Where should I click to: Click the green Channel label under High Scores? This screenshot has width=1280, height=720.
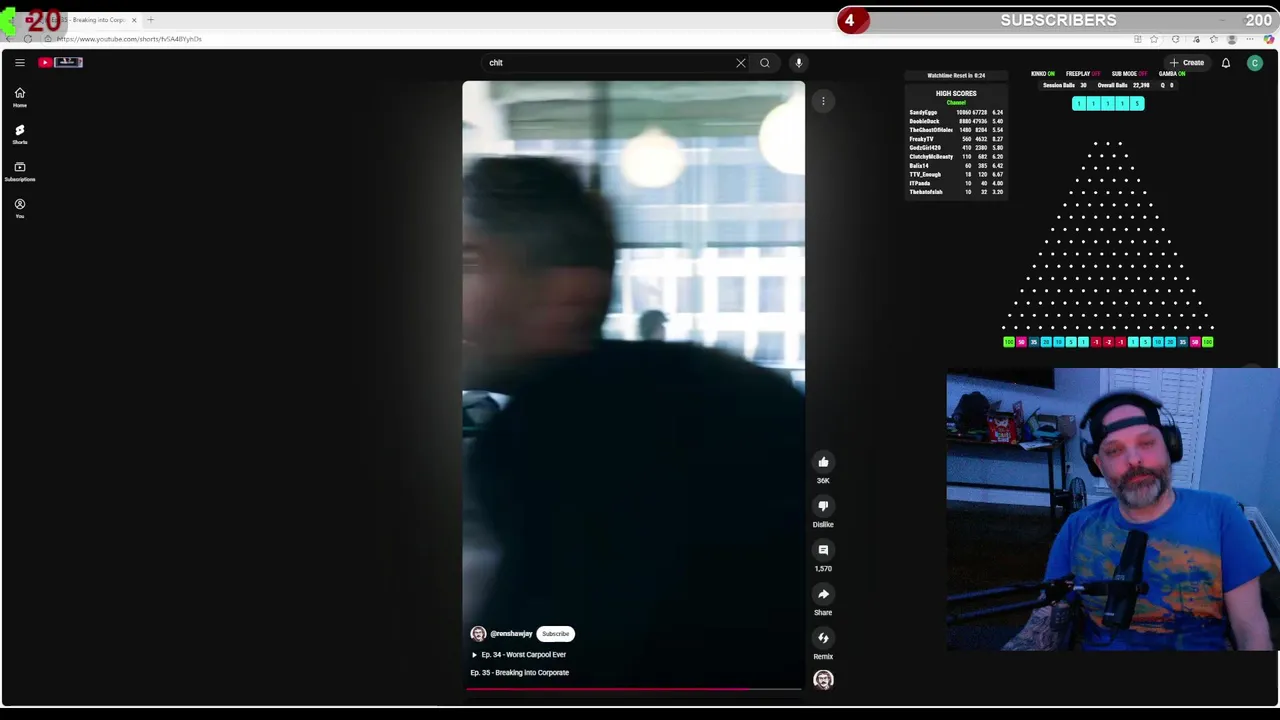pos(956,103)
